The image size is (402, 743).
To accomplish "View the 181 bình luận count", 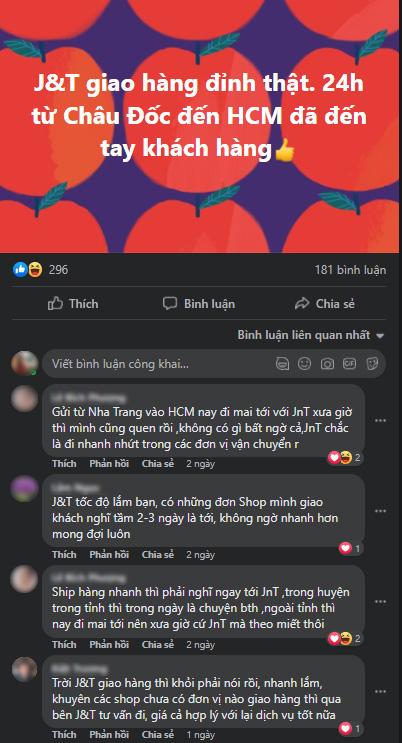I will coord(350,270).
